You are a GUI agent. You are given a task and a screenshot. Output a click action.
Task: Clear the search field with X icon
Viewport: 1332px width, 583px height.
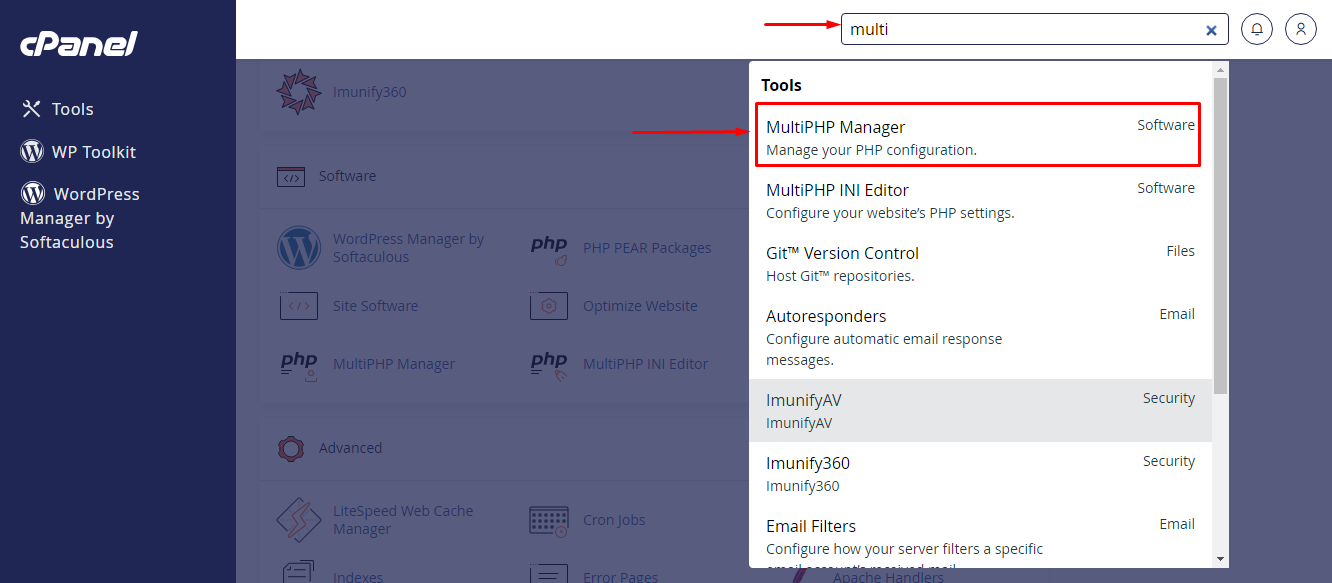click(x=1211, y=30)
